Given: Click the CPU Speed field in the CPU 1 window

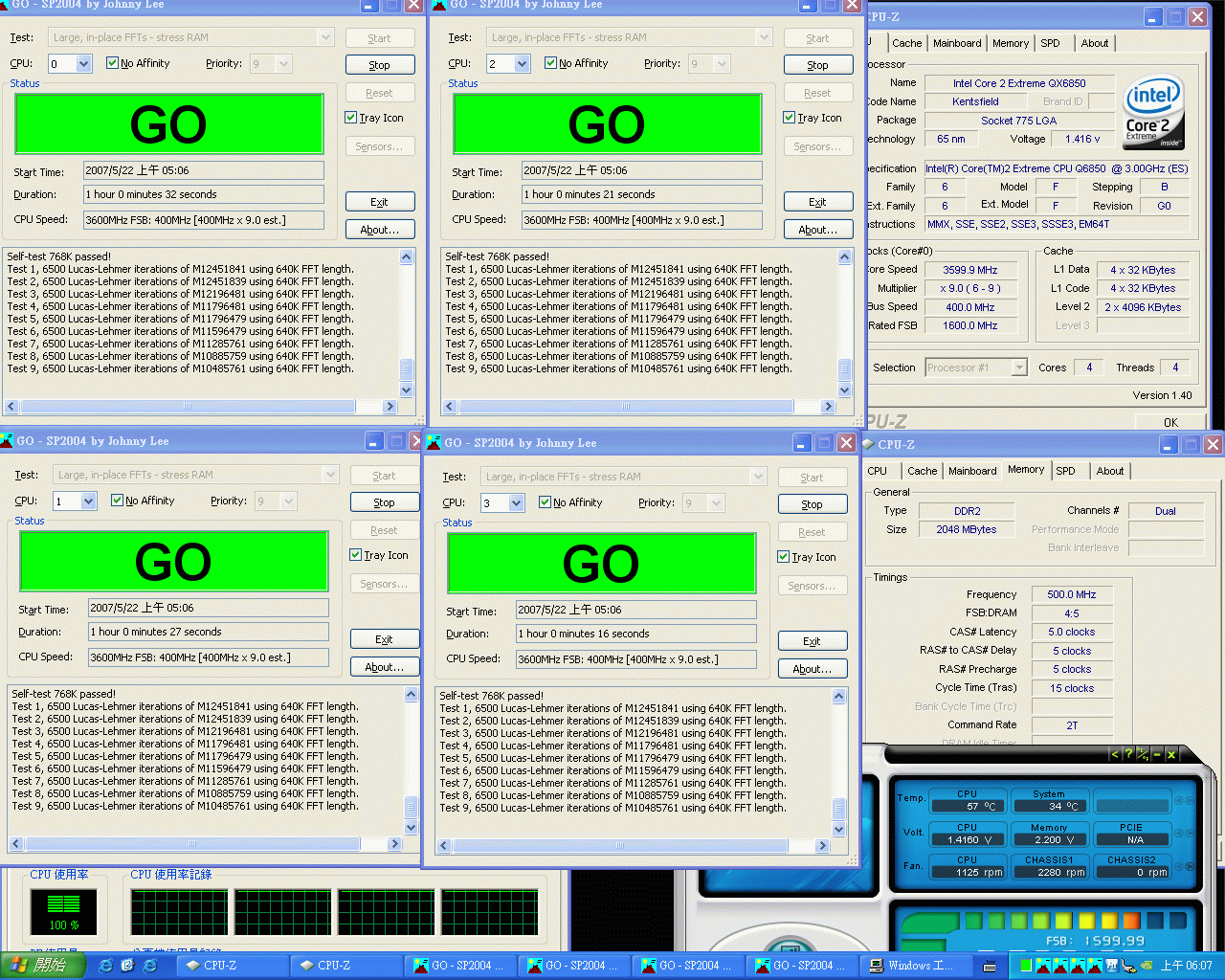Looking at the screenshot, I should [x=209, y=657].
